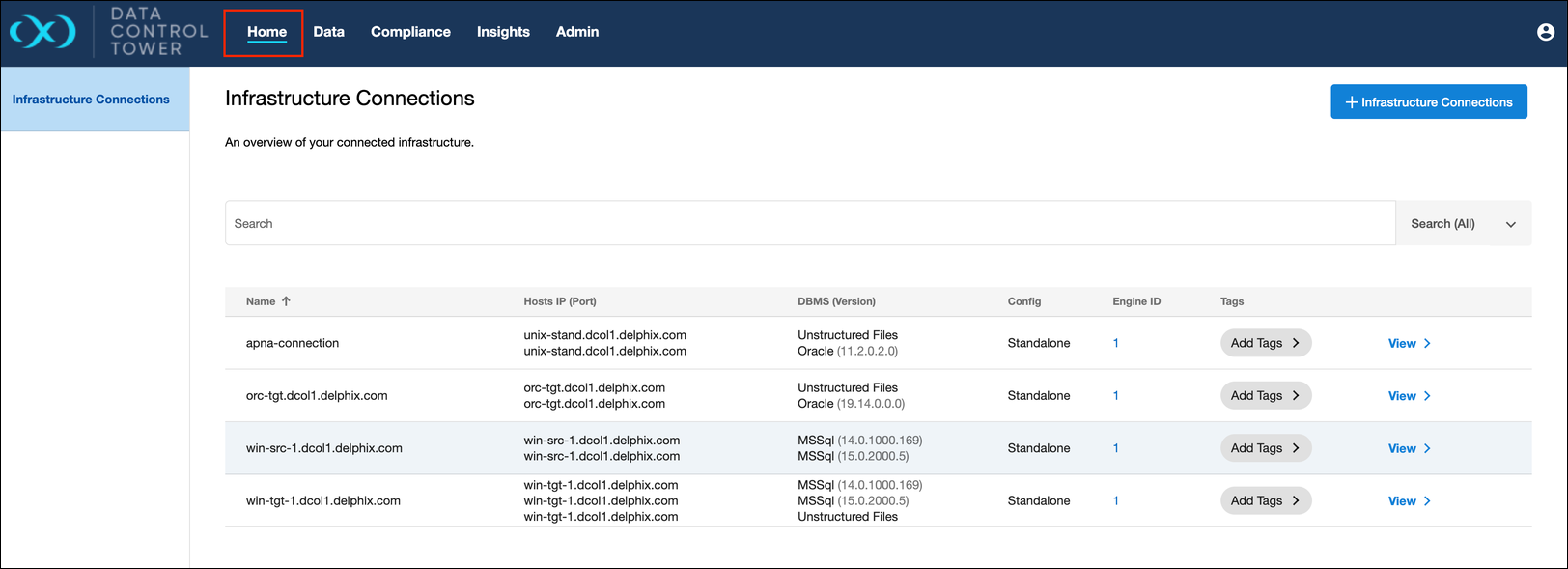
Task: Click Add Tags for win-src-1 connection
Action: pyautogui.click(x=1265, y=448)
